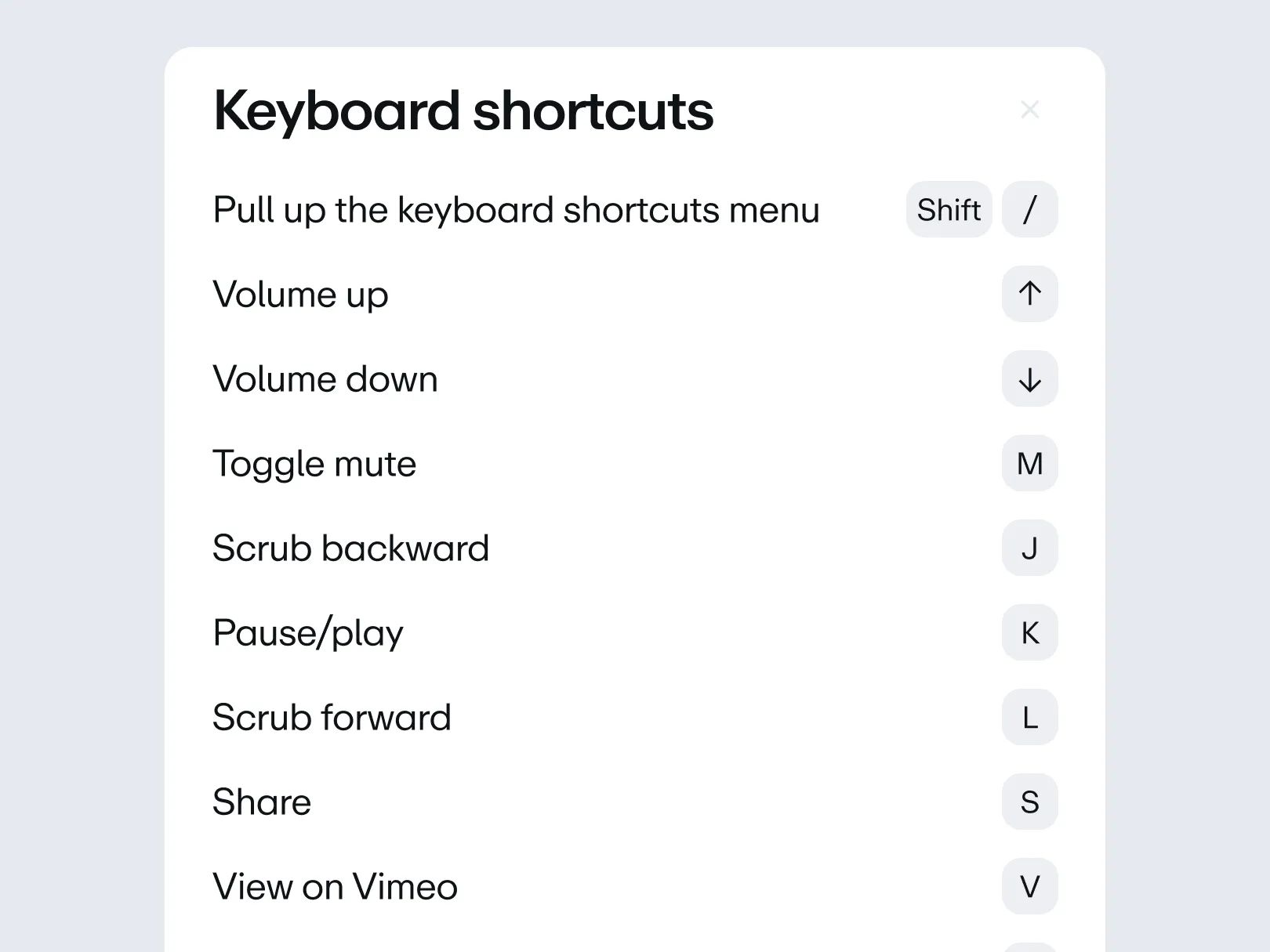Click the K key for Pause/play
The width and height of the screenshot is (1270, 952).
(x=1029, y=632)
